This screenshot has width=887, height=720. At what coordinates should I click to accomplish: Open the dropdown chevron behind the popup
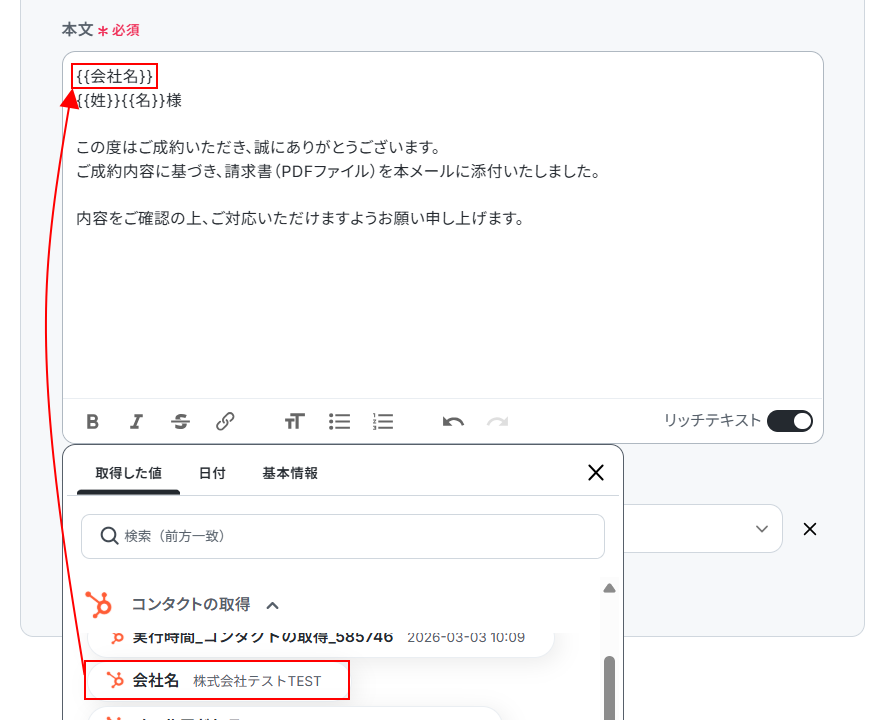coord(761,529)
